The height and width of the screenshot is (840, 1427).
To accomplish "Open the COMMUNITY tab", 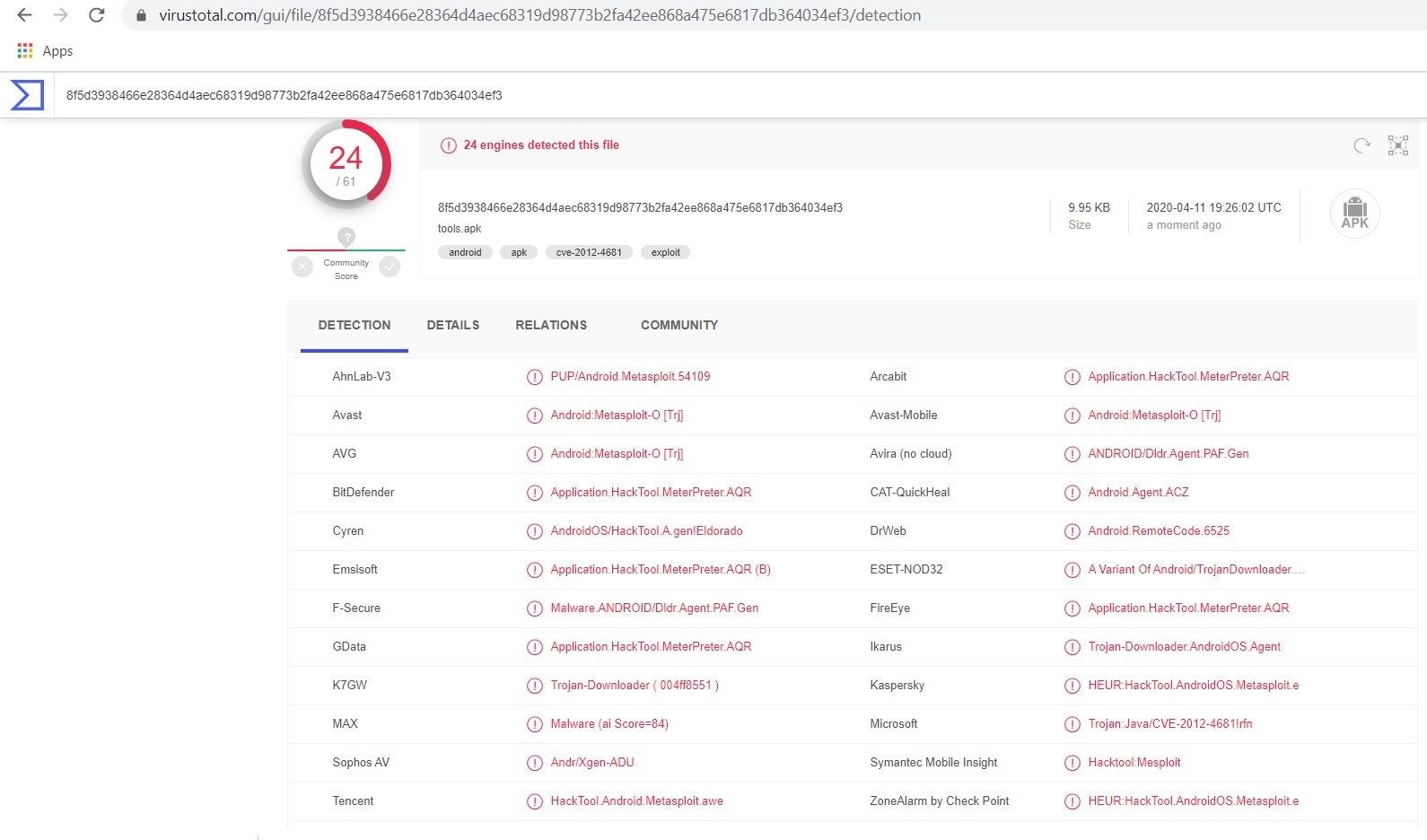I will [x=679, y=325].
